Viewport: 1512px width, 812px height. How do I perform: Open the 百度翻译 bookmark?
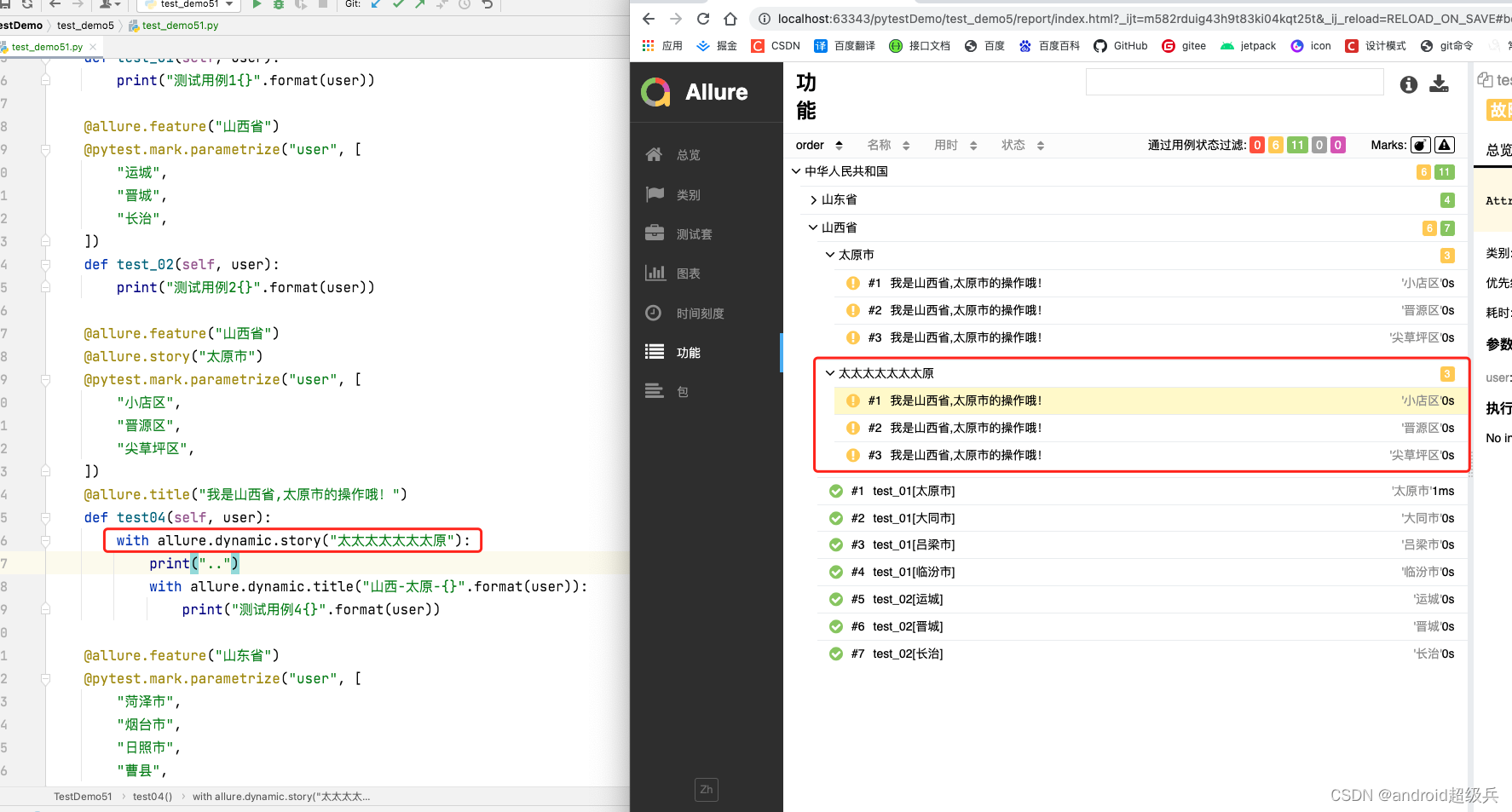pyautogui.click(x=845, y=46)
